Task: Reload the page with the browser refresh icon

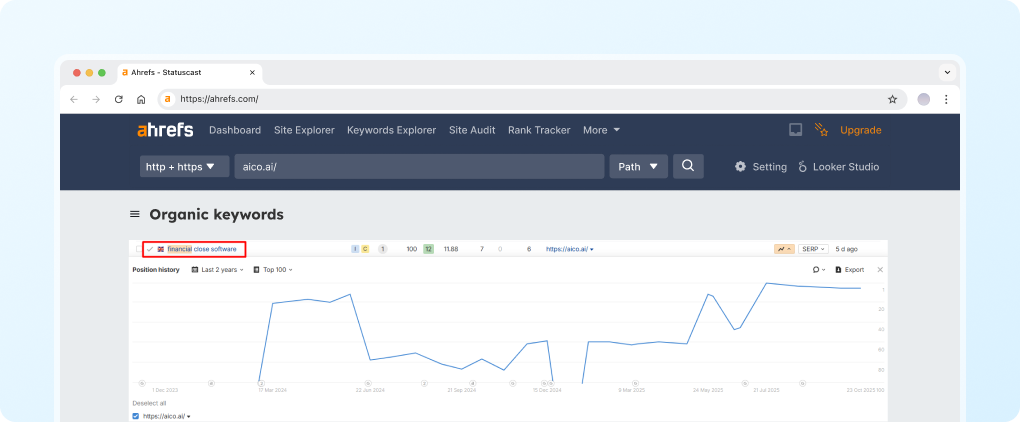Action: pos(119,99)
